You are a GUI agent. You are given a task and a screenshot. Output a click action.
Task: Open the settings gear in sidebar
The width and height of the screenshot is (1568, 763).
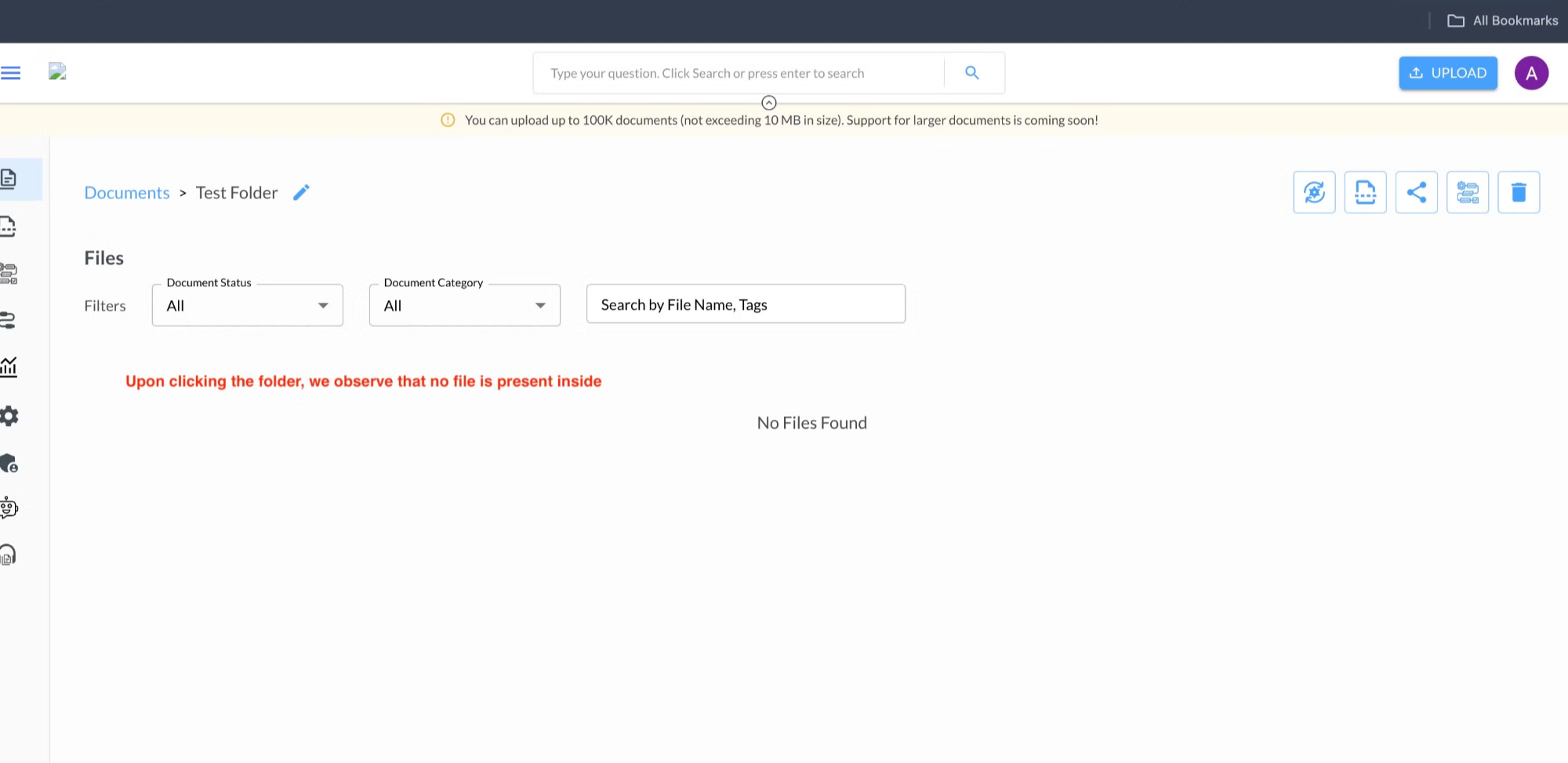tap(9, 416)
